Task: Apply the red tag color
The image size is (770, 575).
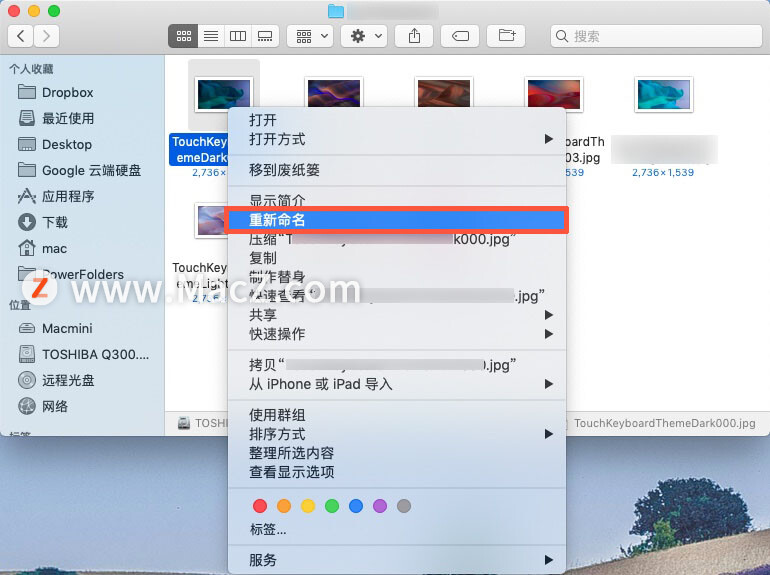Action: [260, 506]
